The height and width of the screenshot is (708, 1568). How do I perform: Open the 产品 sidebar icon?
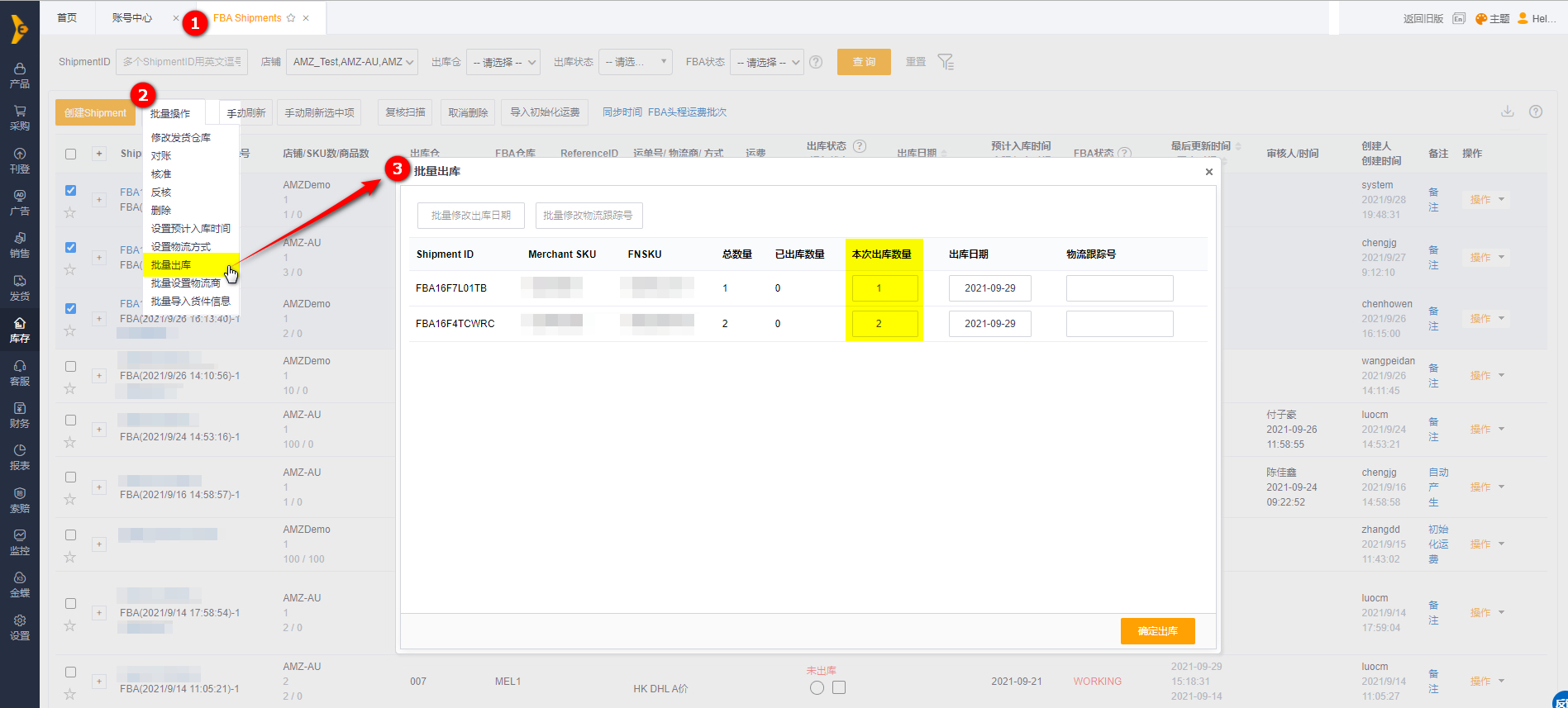point(20,75)
